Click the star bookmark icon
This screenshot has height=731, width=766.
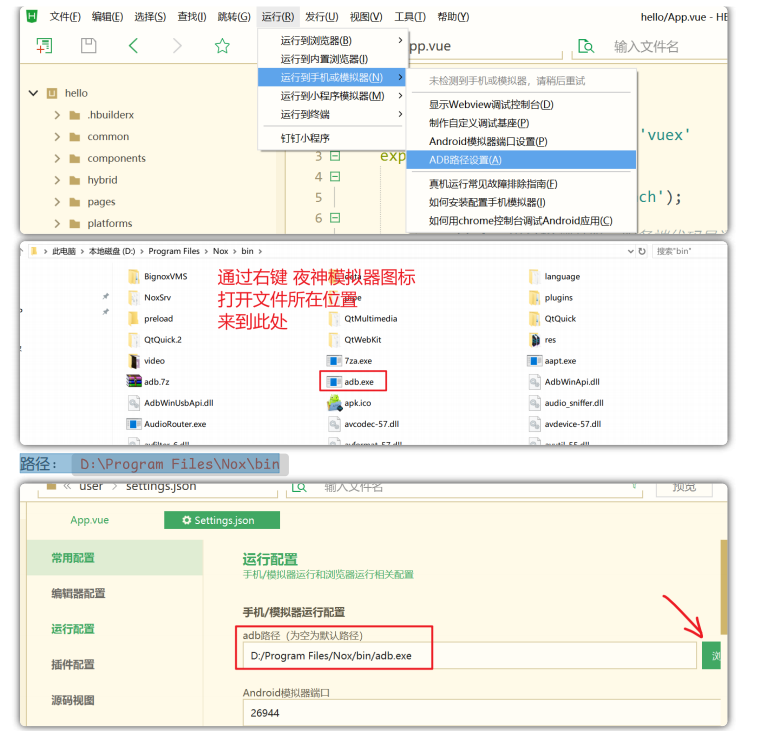click(222, 46)
